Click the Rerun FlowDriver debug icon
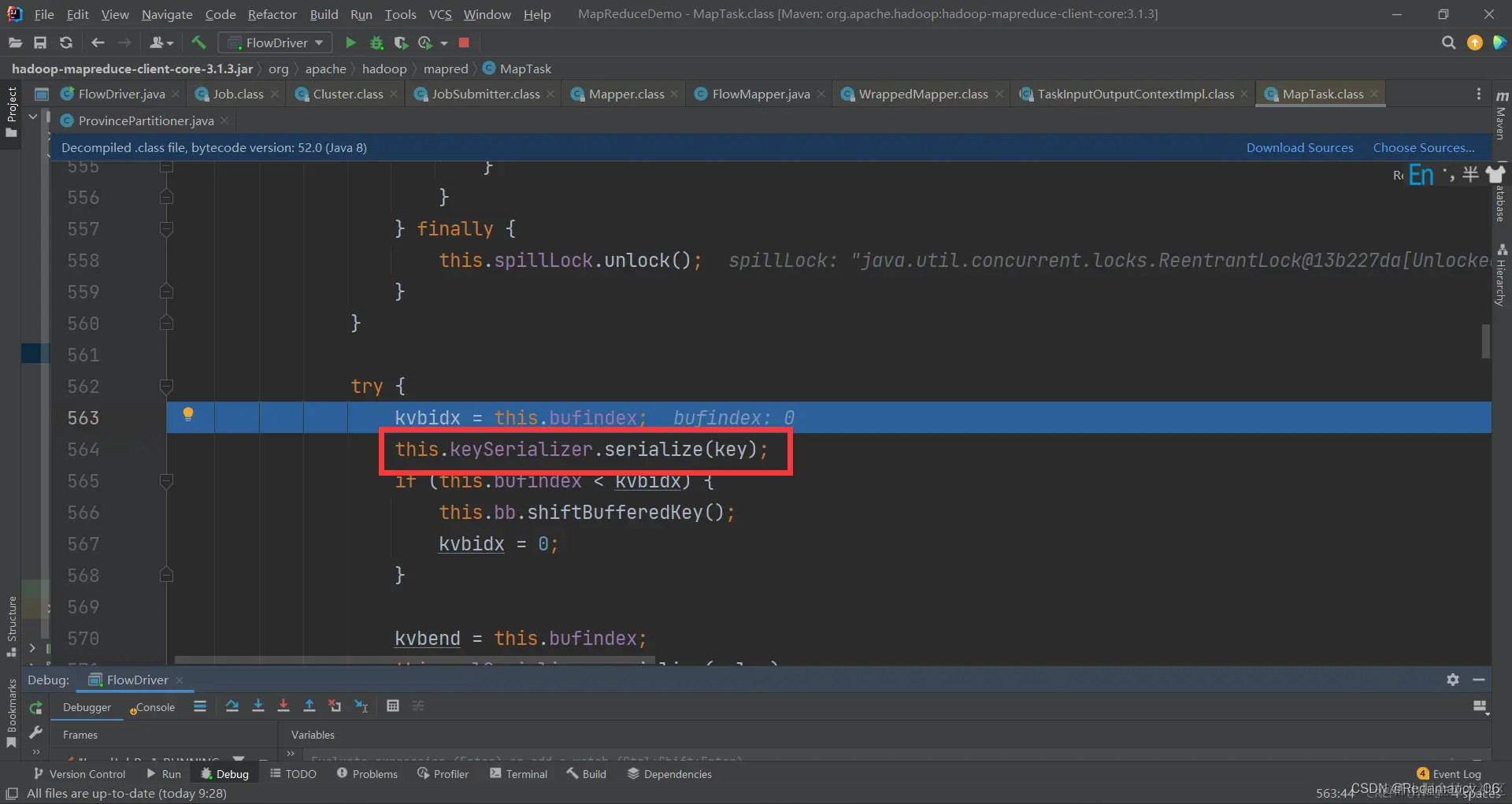 point(35,708)
